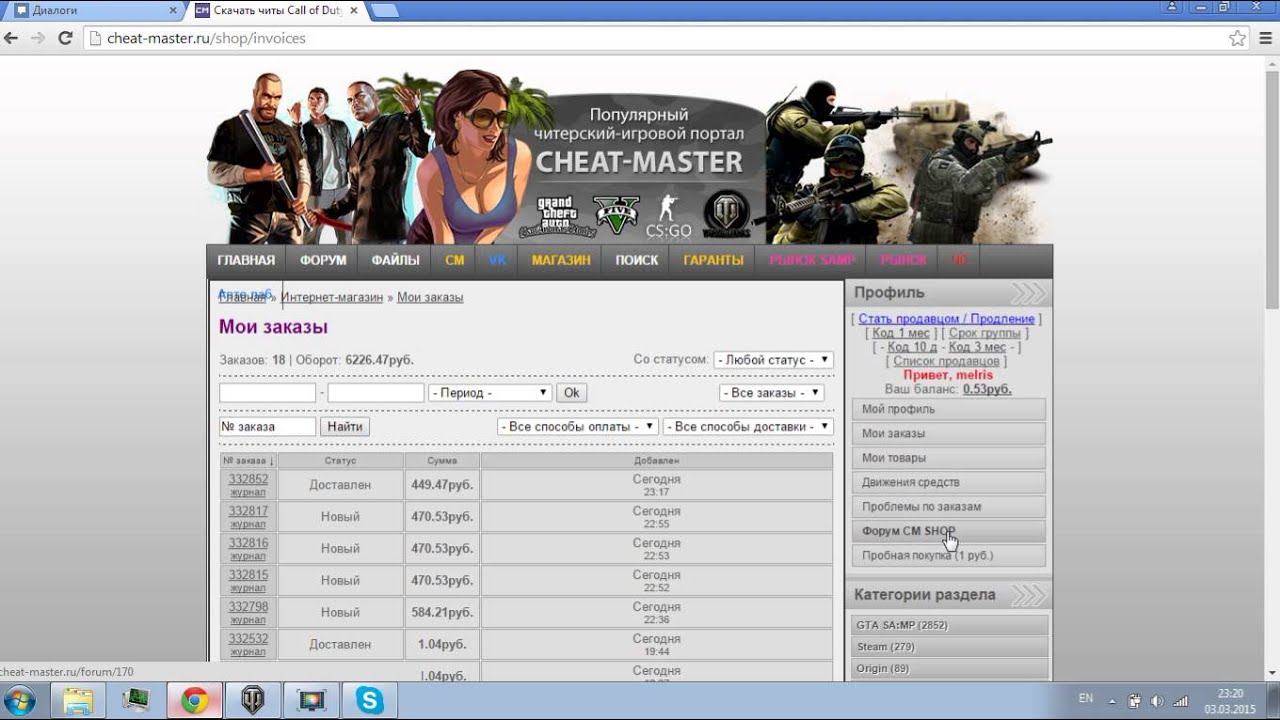Open the ПОИСК menu item
The image size is (1280, 720).
[637, 260]
